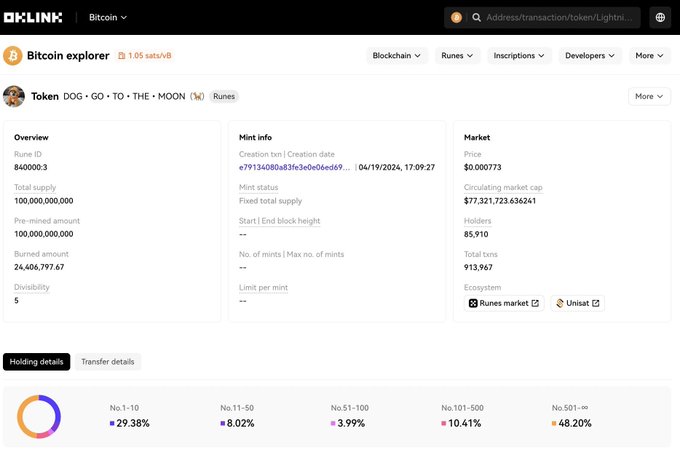Expand the Blockchain menu
Screen dimensions: 680x455
(x=397, y=56)
